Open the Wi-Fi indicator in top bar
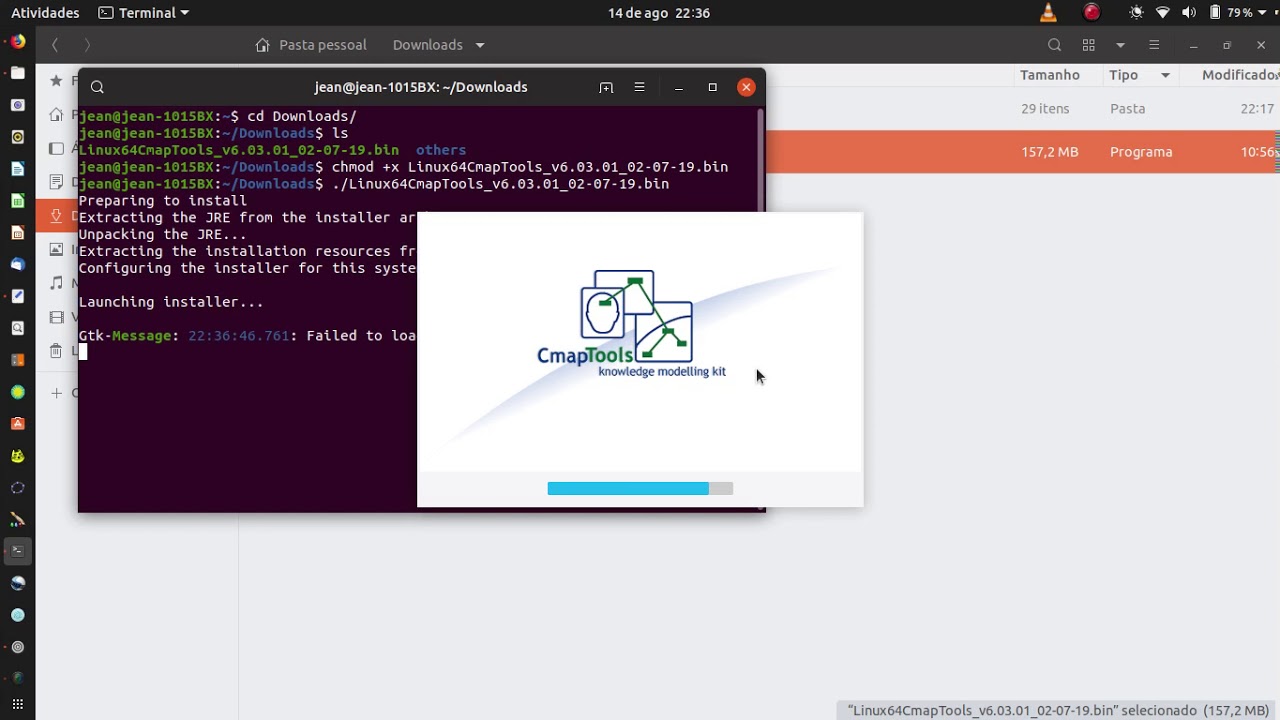1280x720 pixels. click(x=1163, y=13)
